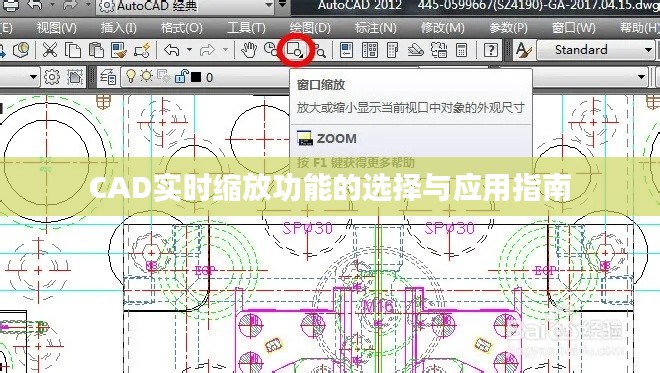Click the black layer color swatch

(x=196, y=77)
